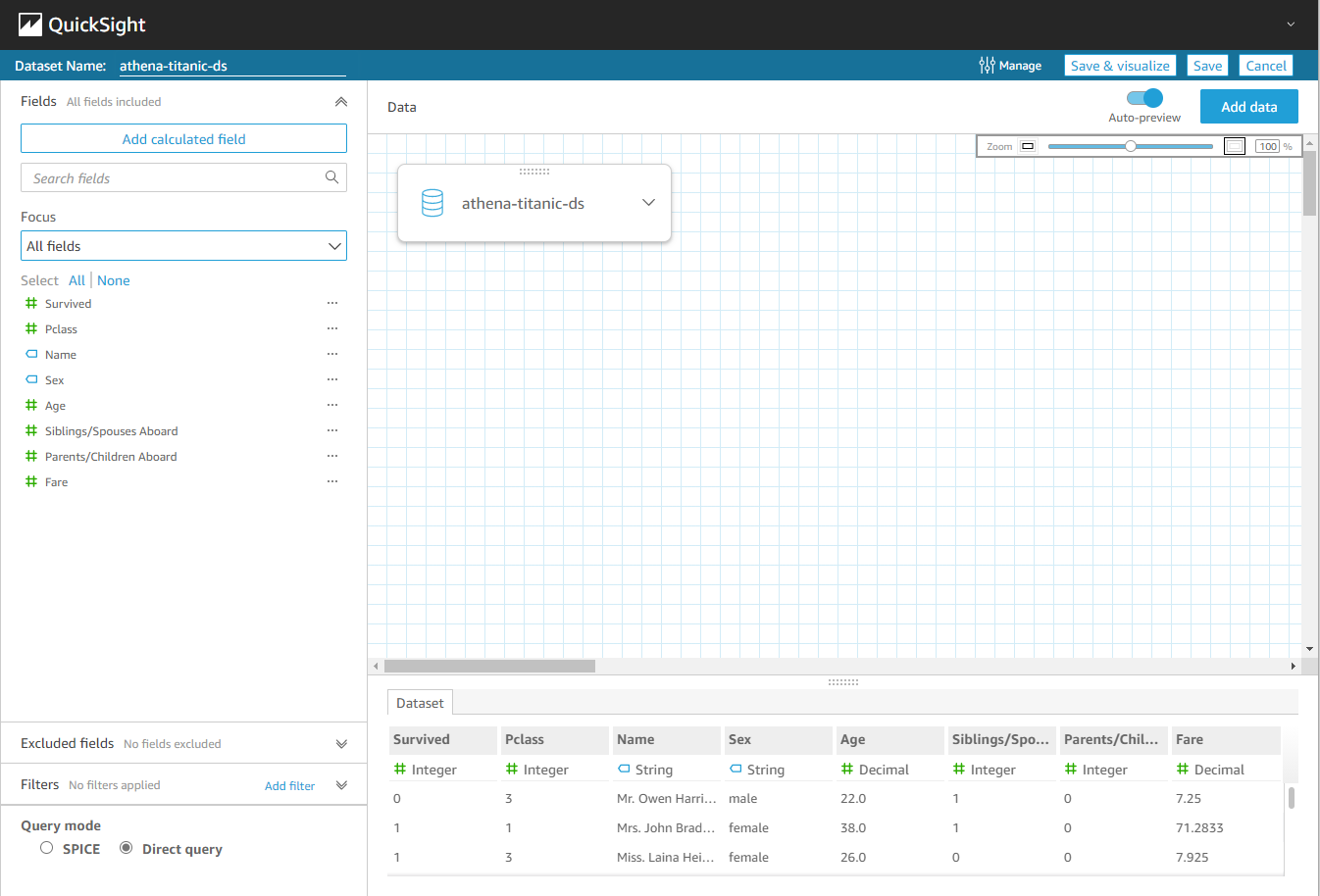
Task: Click the cell "Miss. Laina Hei…"
Action: coord(666,857)
